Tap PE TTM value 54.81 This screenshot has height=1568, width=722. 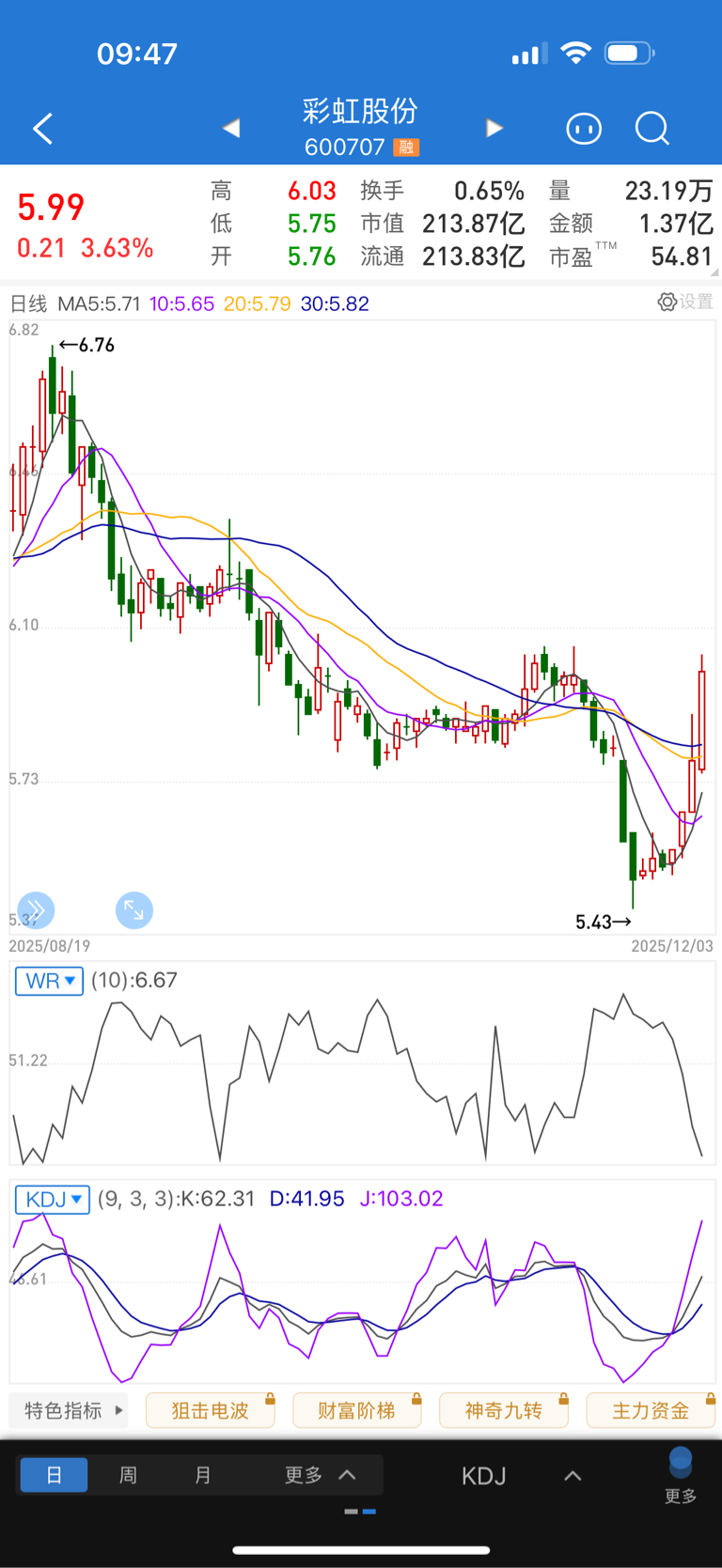(683, 256)
